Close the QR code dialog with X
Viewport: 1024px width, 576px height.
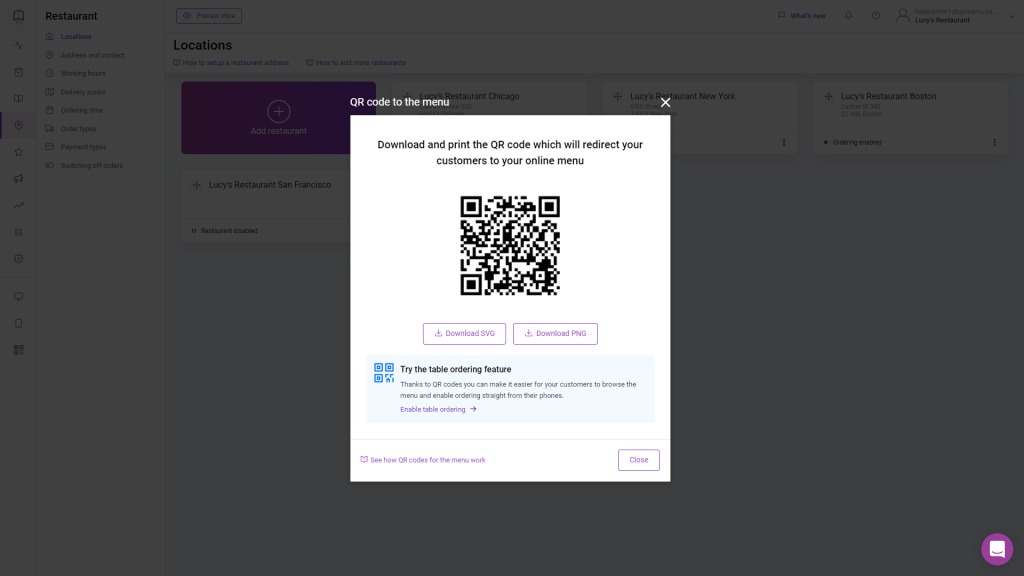pos(665,103)
